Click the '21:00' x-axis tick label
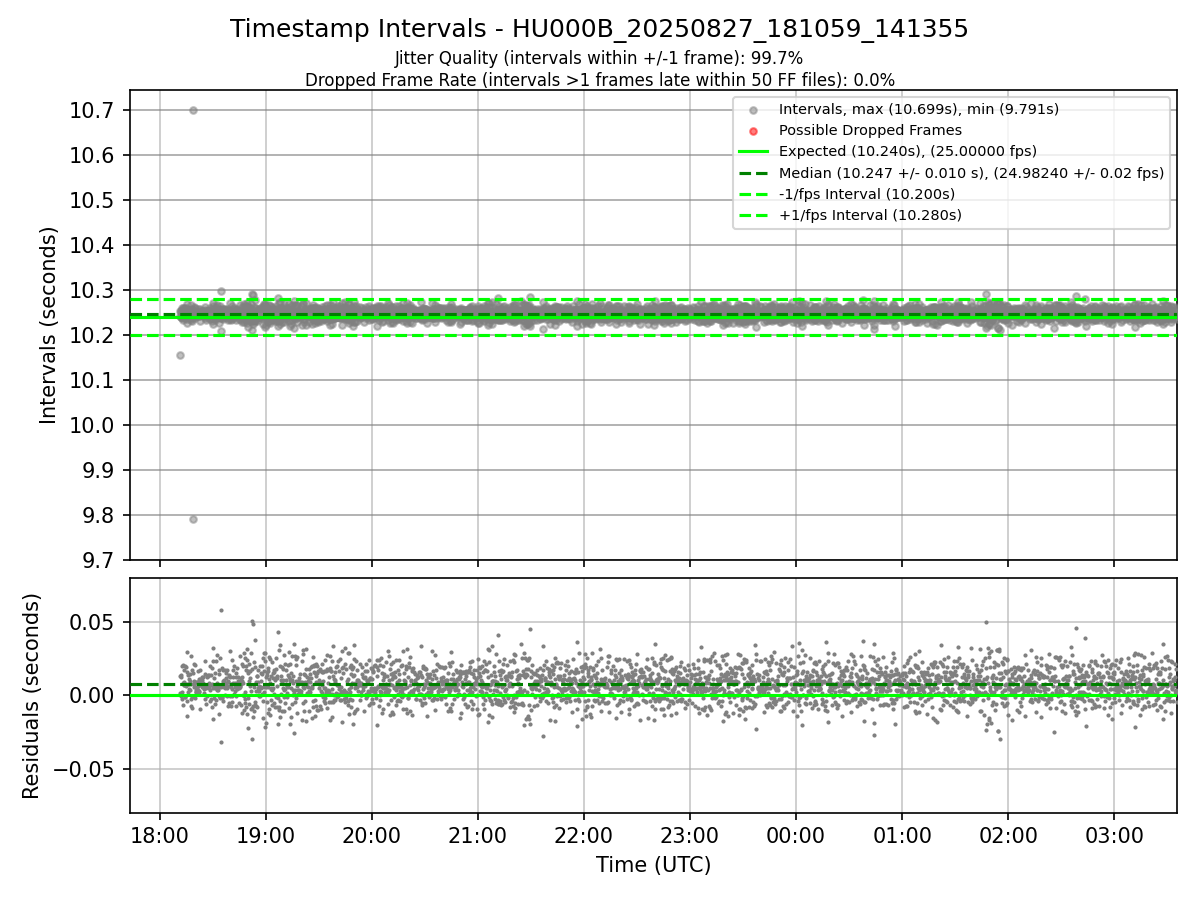Screen dimensions: 1200x900 (478, 836)
